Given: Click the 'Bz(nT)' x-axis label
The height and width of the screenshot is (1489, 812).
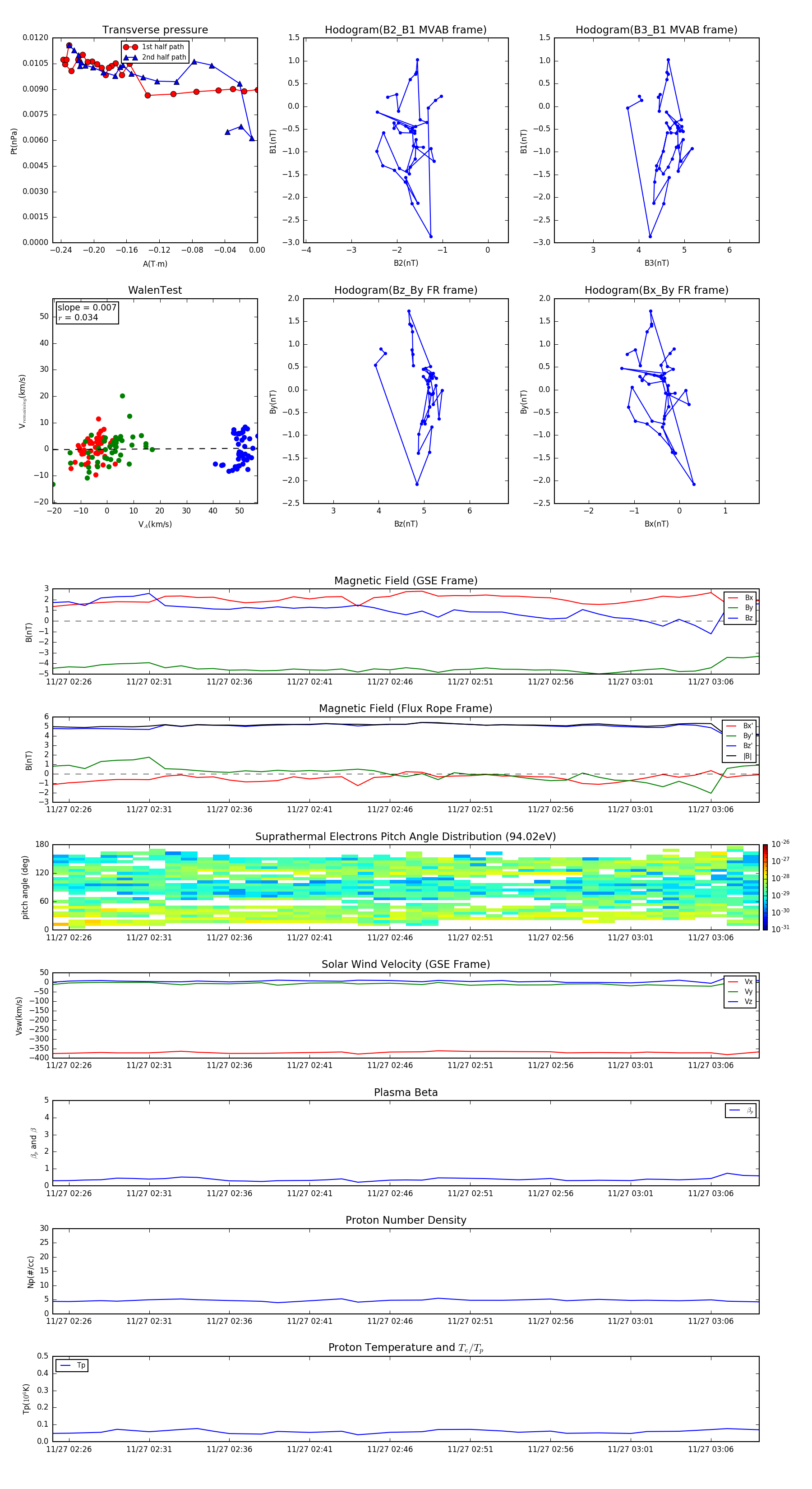Looking at the screenshot, I should point(406,524).
